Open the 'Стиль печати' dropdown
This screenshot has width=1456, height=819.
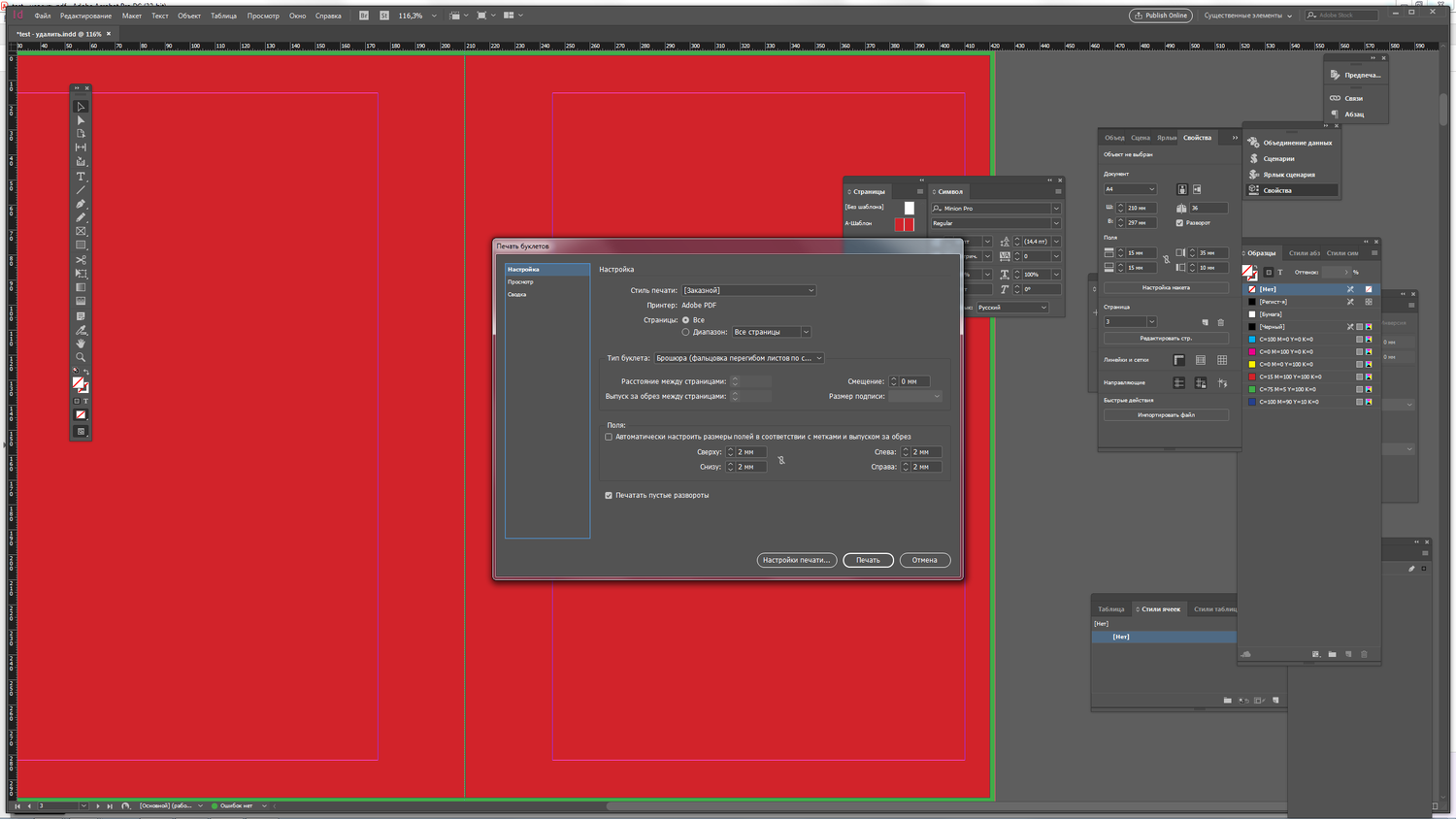(x=748, y=290)
